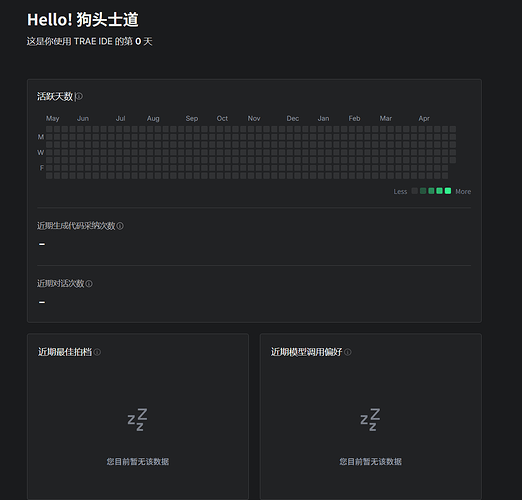Click the lightest legend swatch after Less

(x=415, y=191)
